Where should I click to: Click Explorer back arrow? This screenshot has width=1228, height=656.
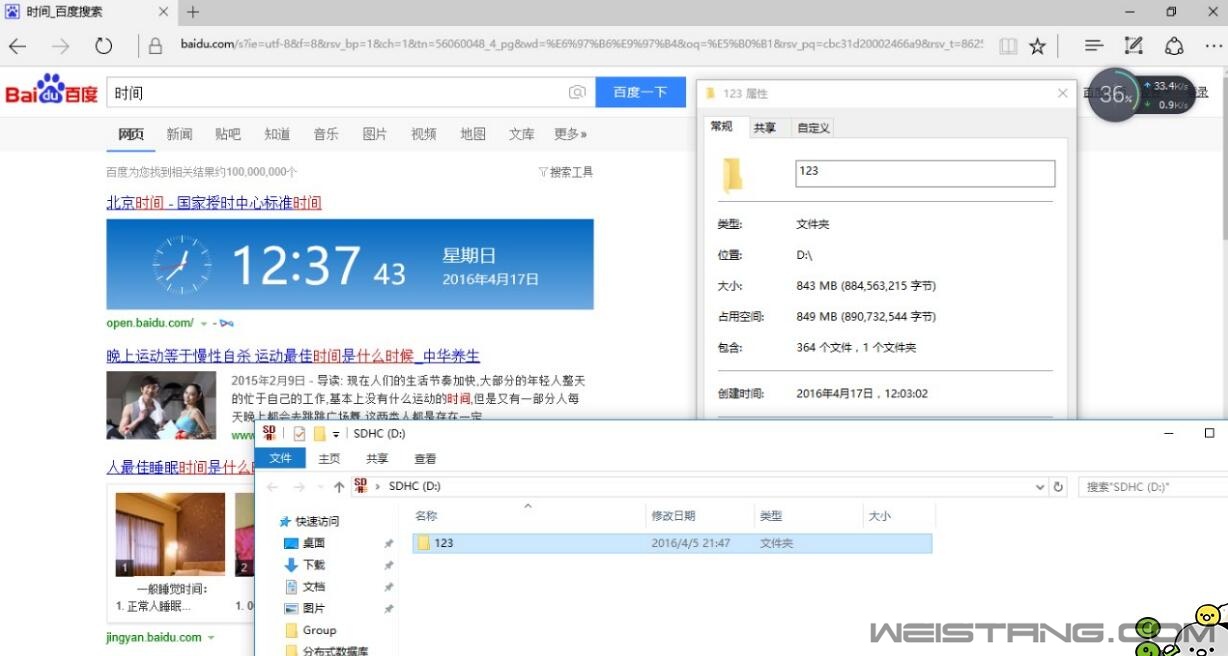click(273, 487)
